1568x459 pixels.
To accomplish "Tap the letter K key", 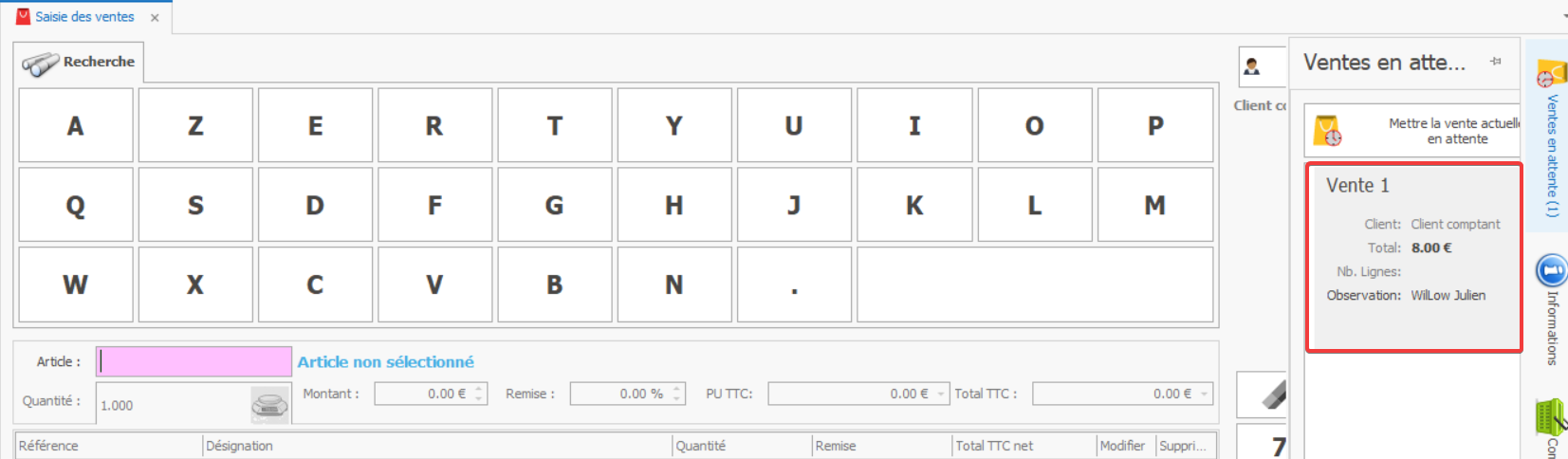I will pyautogui.click(x=914, y=205).
